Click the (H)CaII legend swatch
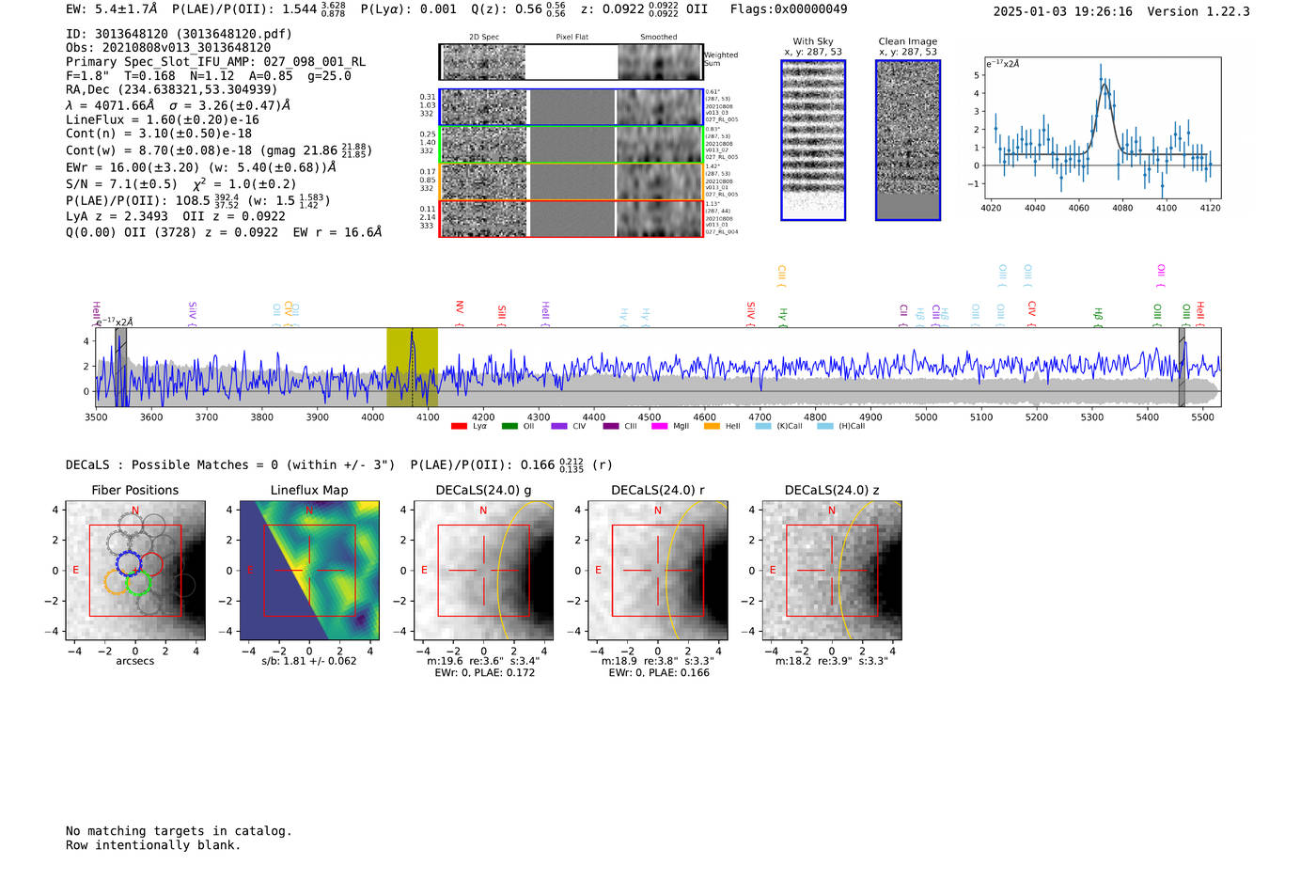This screenshot has width=1316, height=896. [x=825, y=426]
